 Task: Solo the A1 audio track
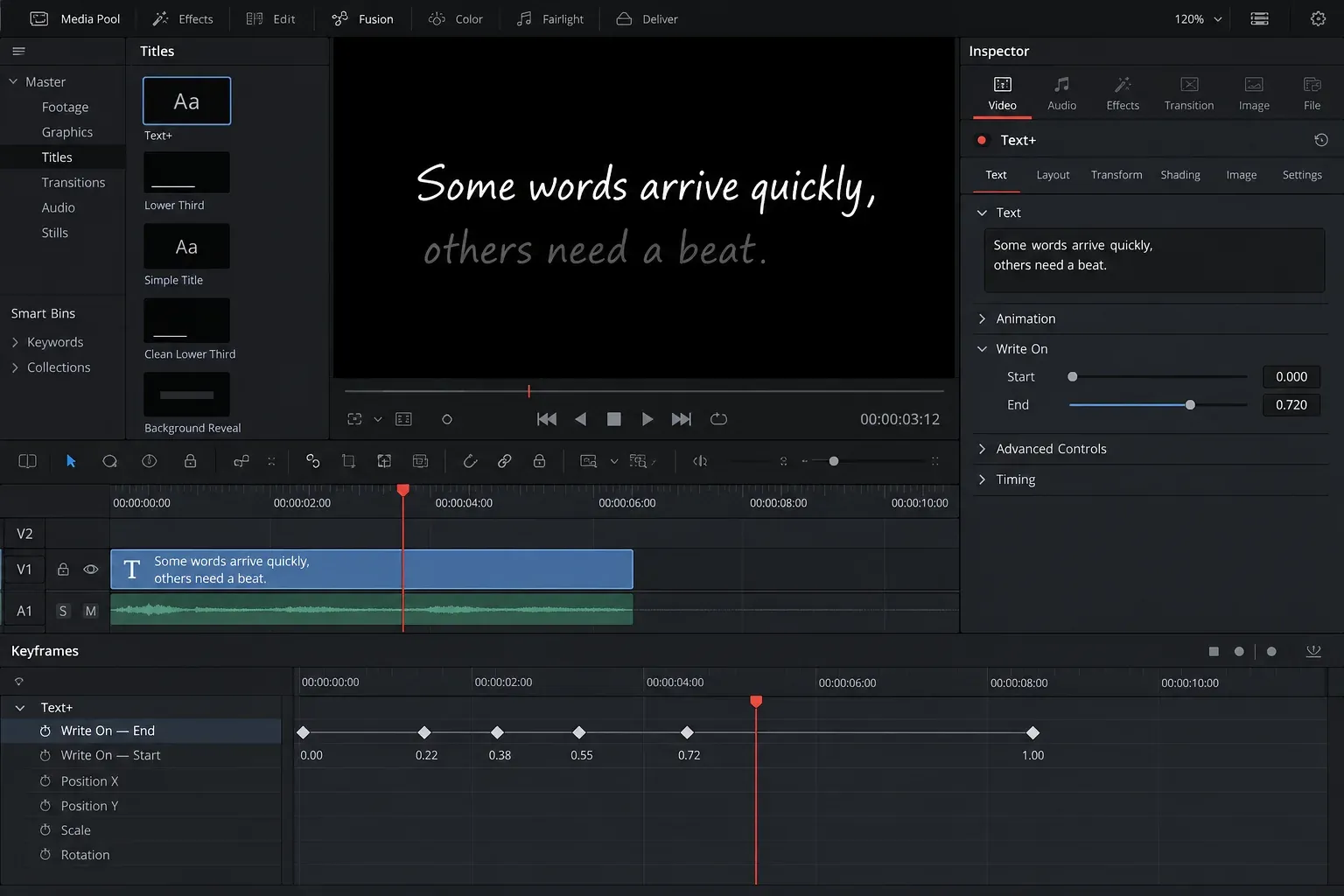pos(63,611)
